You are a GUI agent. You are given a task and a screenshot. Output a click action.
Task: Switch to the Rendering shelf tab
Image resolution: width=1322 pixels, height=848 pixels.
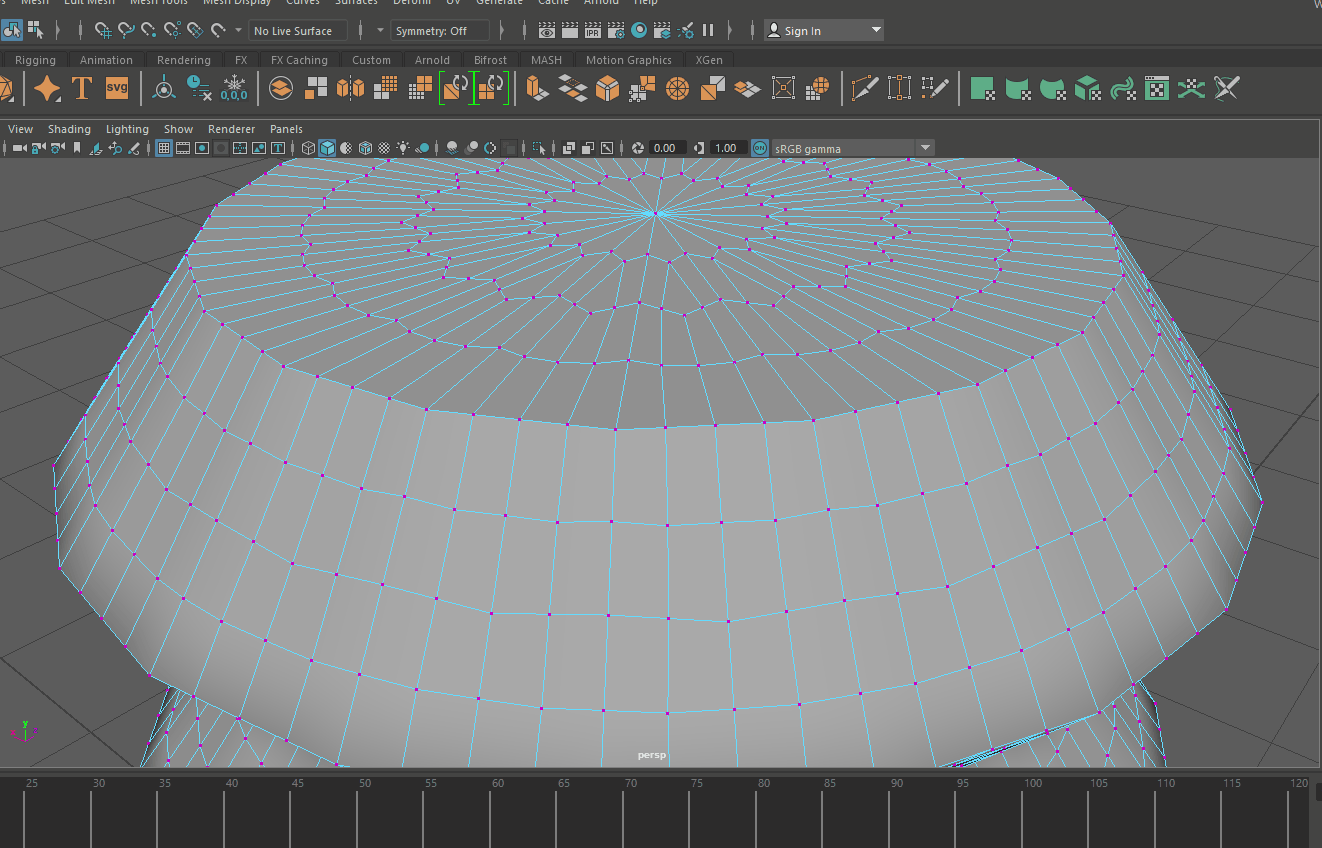(x=184, y=60)
